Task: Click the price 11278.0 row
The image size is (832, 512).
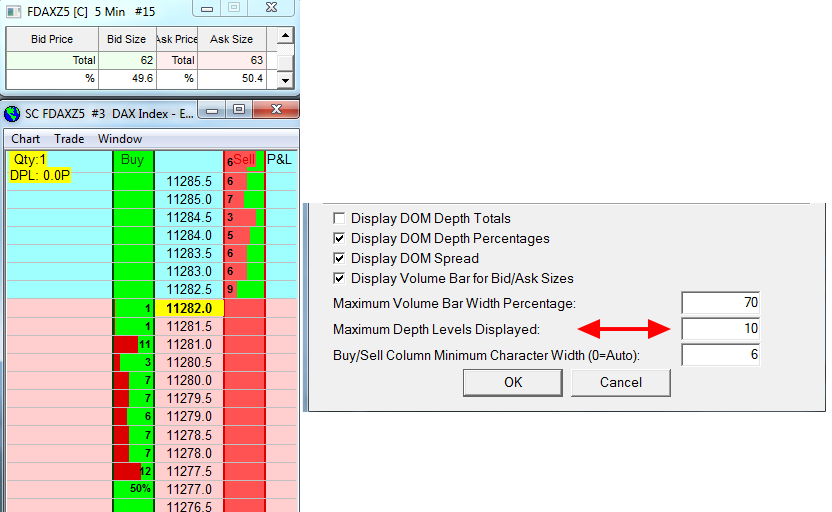Action: [x=189, y=453]
